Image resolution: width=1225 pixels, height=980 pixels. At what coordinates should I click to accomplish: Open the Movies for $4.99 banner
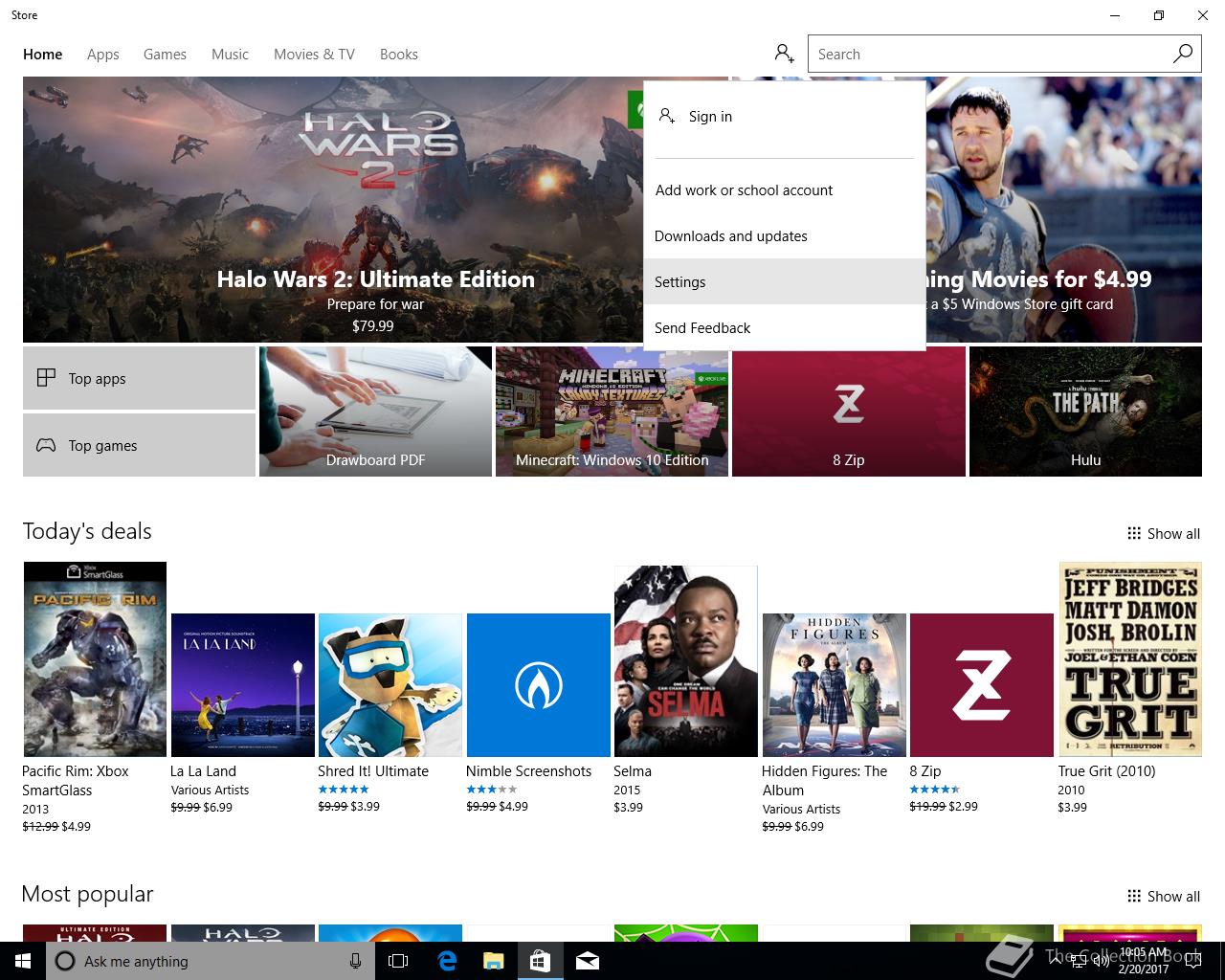pos(1062,210)
